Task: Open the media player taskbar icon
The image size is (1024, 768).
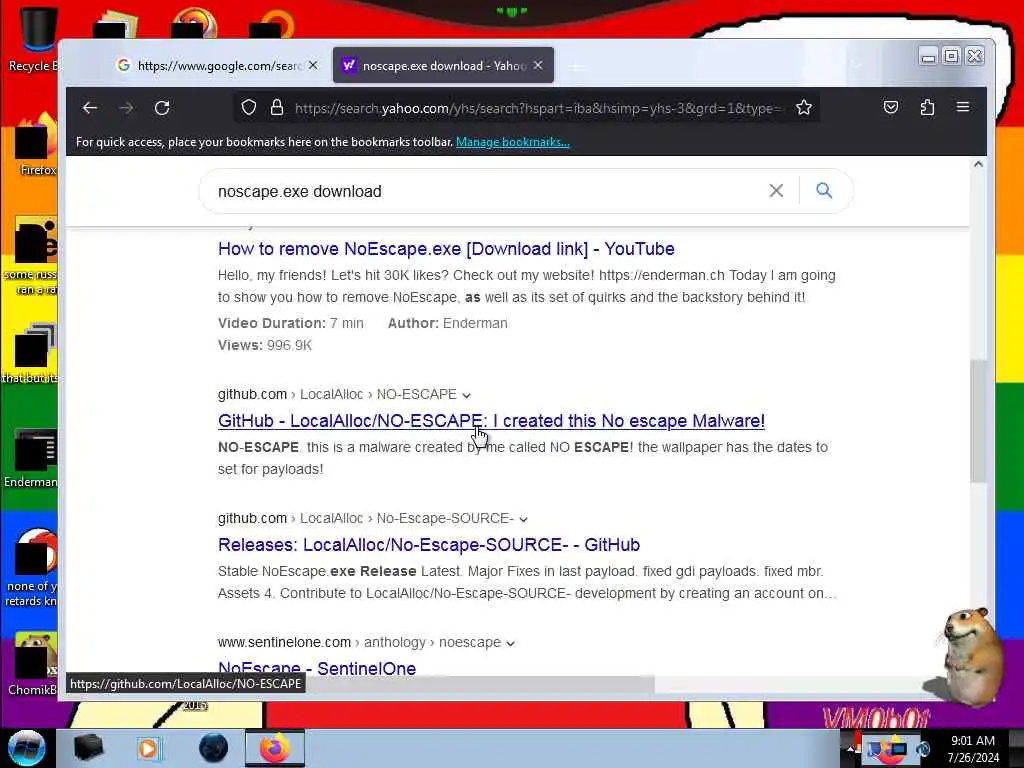Action: pyautogui.click(x=149, y=748)
